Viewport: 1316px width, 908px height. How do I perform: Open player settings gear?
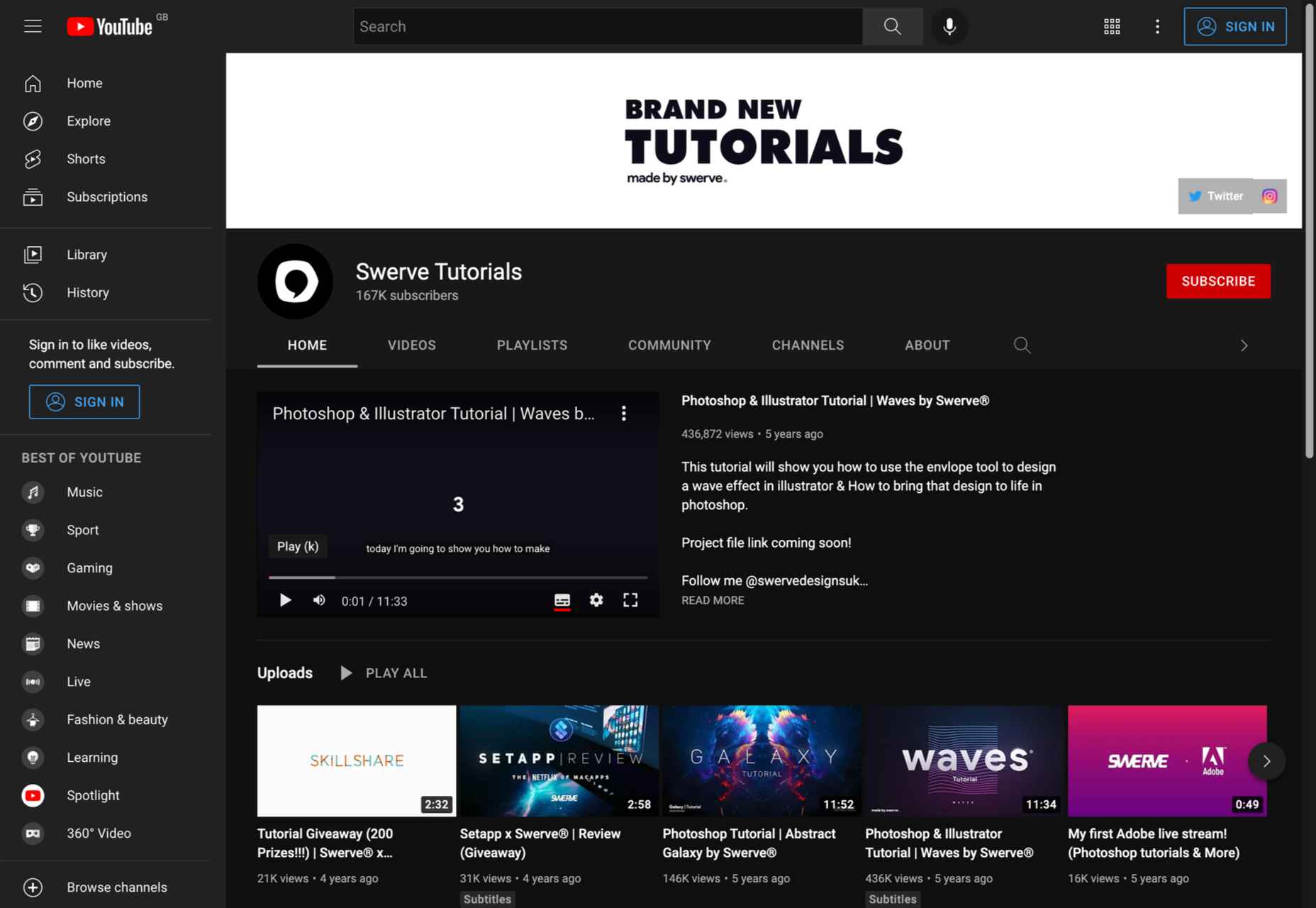(x=596, y=601)
